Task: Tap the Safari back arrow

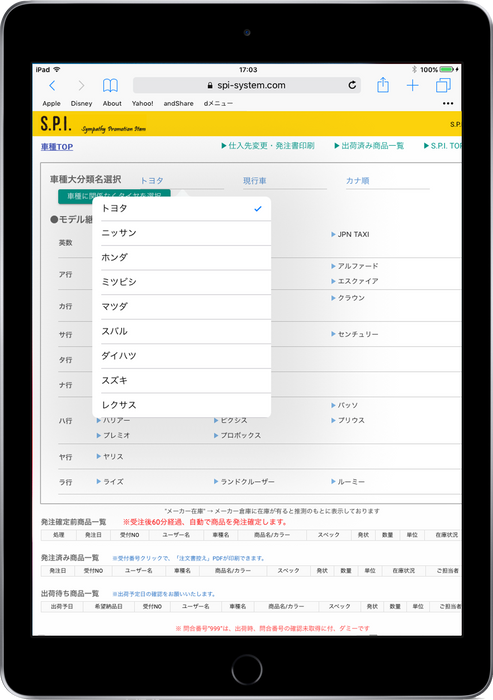Action: pyautogui.click(x=52, y=86)
